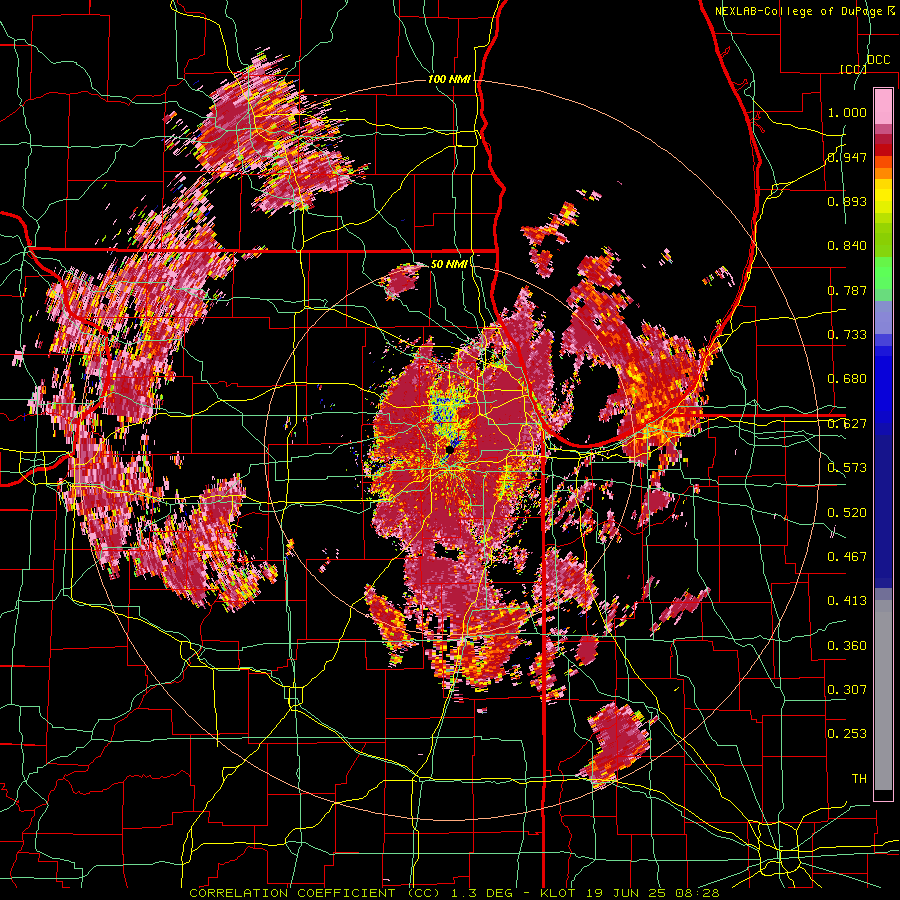Select the 0.840 scale value

847,246
